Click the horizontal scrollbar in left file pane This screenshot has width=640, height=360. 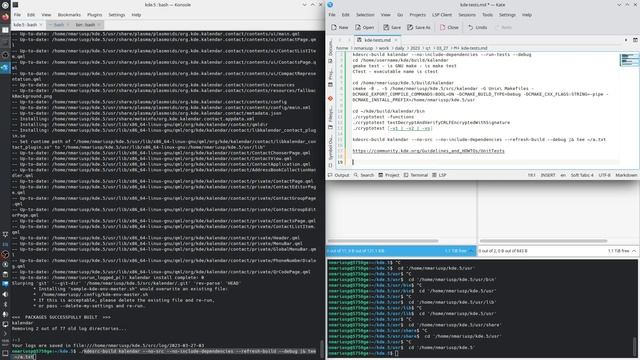point(383,241)
